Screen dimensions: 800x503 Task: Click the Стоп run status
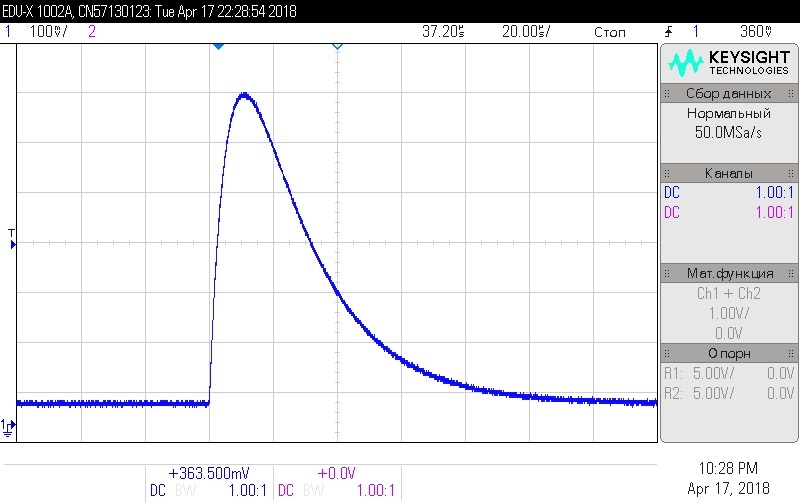pos(609,32)
